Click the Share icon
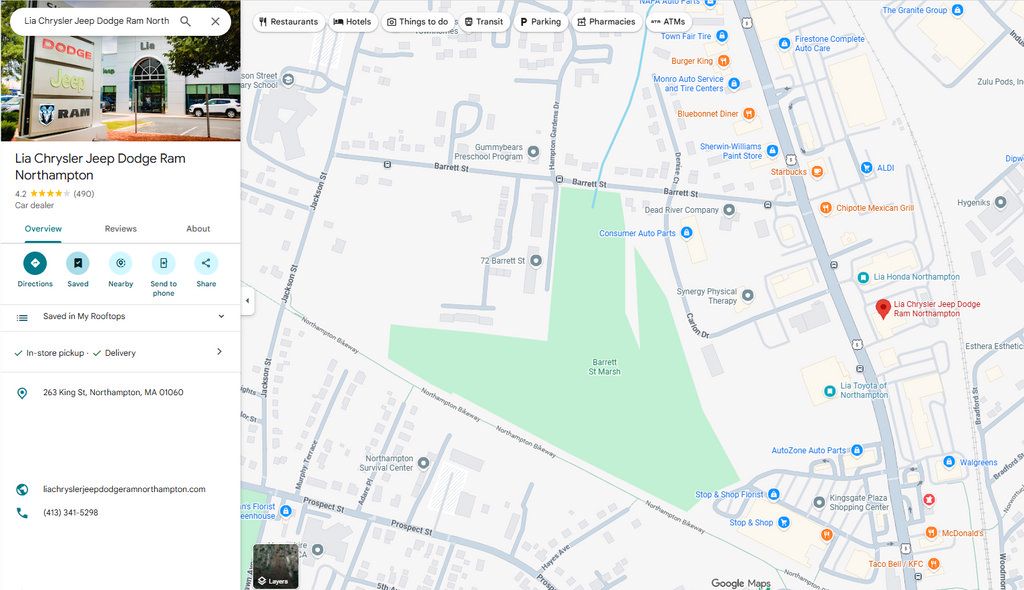 pyautogui.click(x=206, y=263)
